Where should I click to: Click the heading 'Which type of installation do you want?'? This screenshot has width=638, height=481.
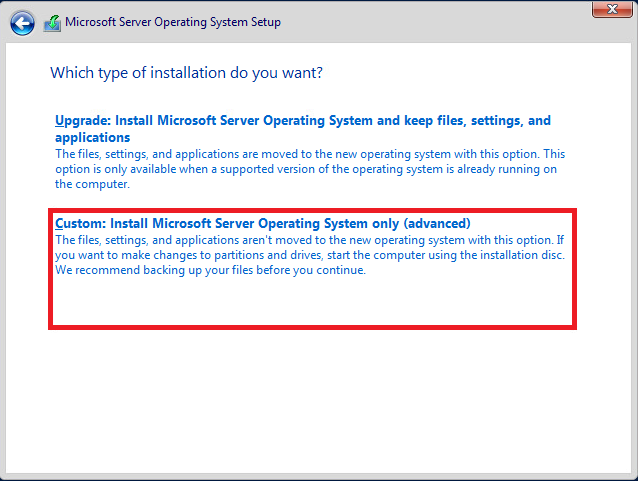pos(186,73)
